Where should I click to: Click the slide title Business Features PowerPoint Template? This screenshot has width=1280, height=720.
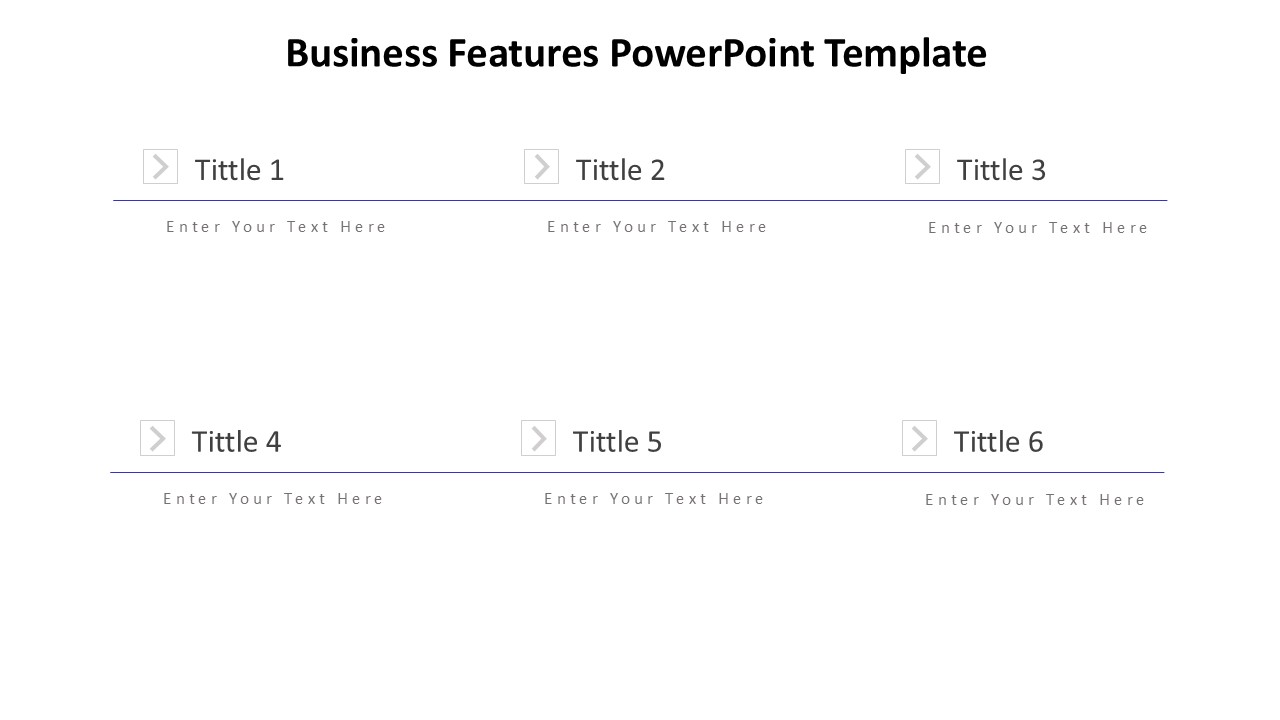[x=636, y=53]
